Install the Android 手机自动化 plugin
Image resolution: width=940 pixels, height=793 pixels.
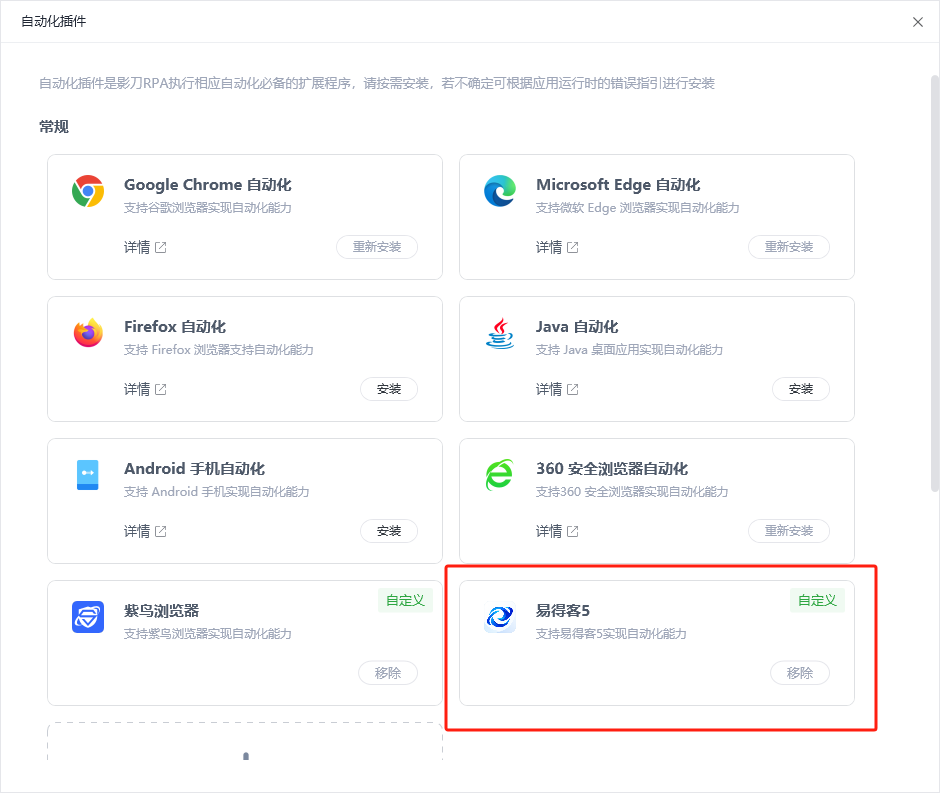[x=388, y=531]
